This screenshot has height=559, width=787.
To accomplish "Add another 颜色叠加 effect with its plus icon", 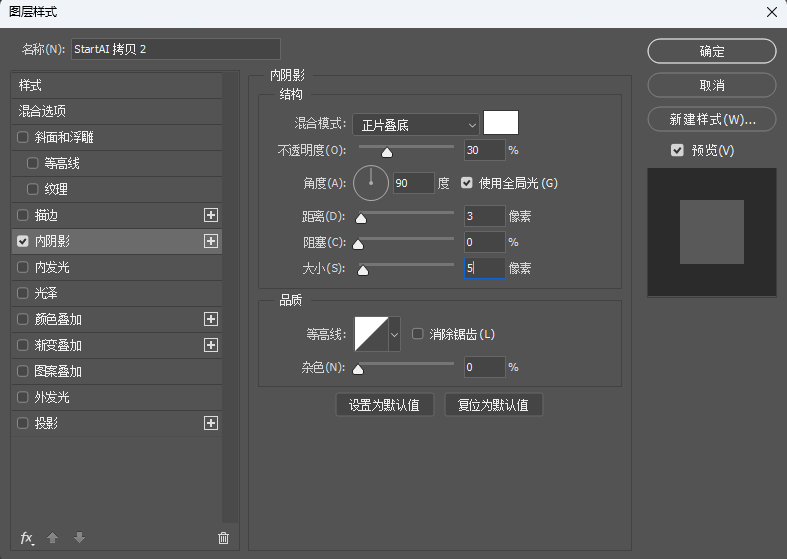I will click(211, 319).
